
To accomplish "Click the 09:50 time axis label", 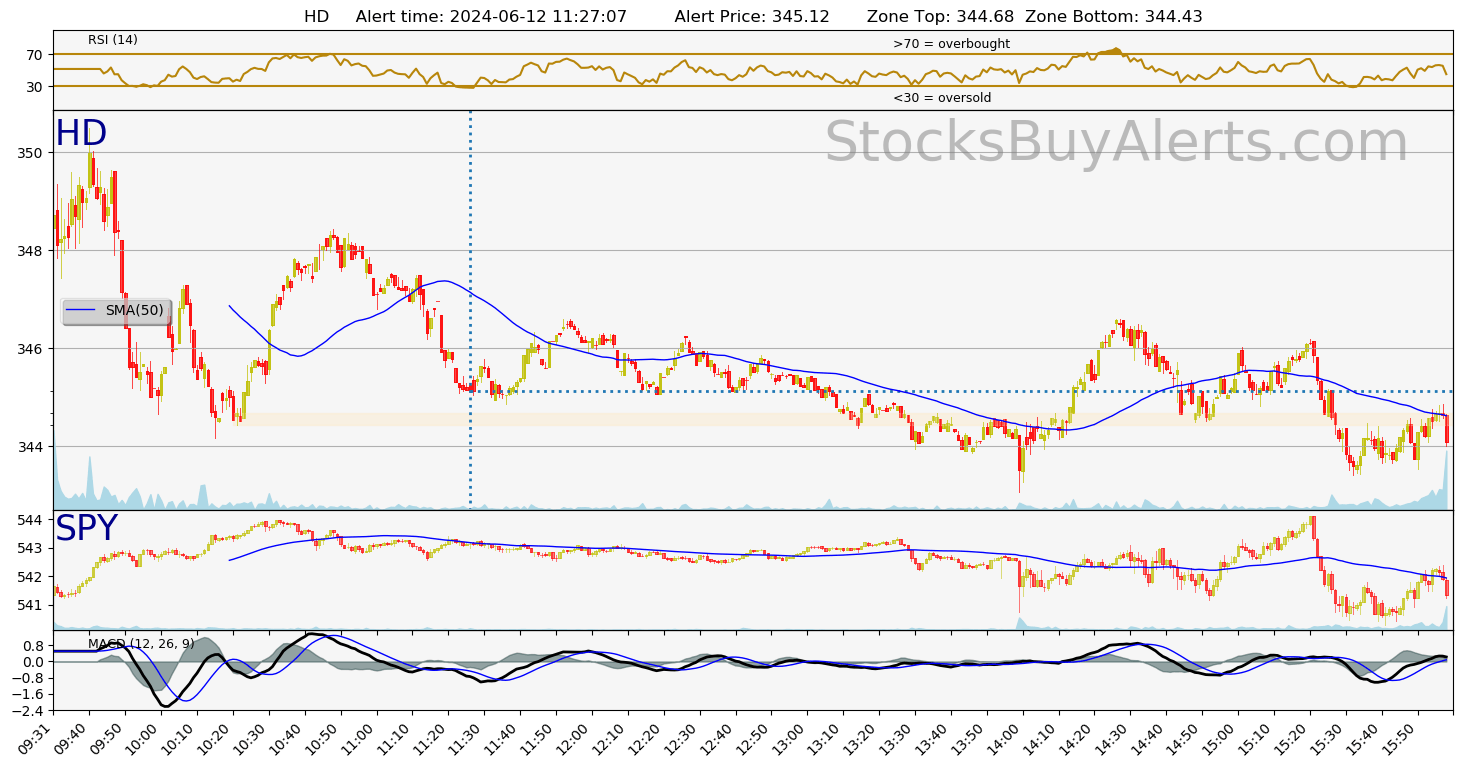I will [106, 738].
